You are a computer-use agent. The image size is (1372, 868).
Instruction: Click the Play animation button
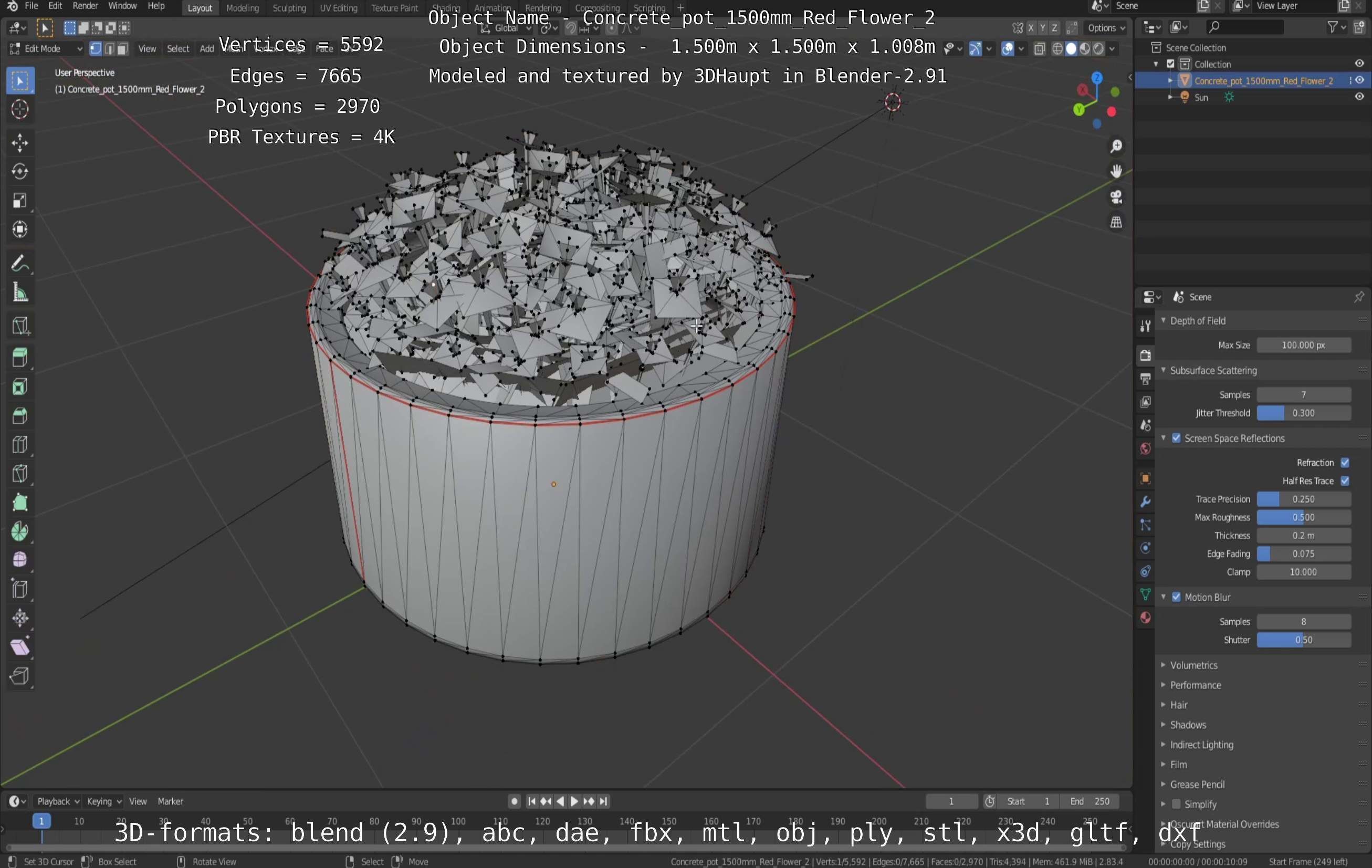574,801
